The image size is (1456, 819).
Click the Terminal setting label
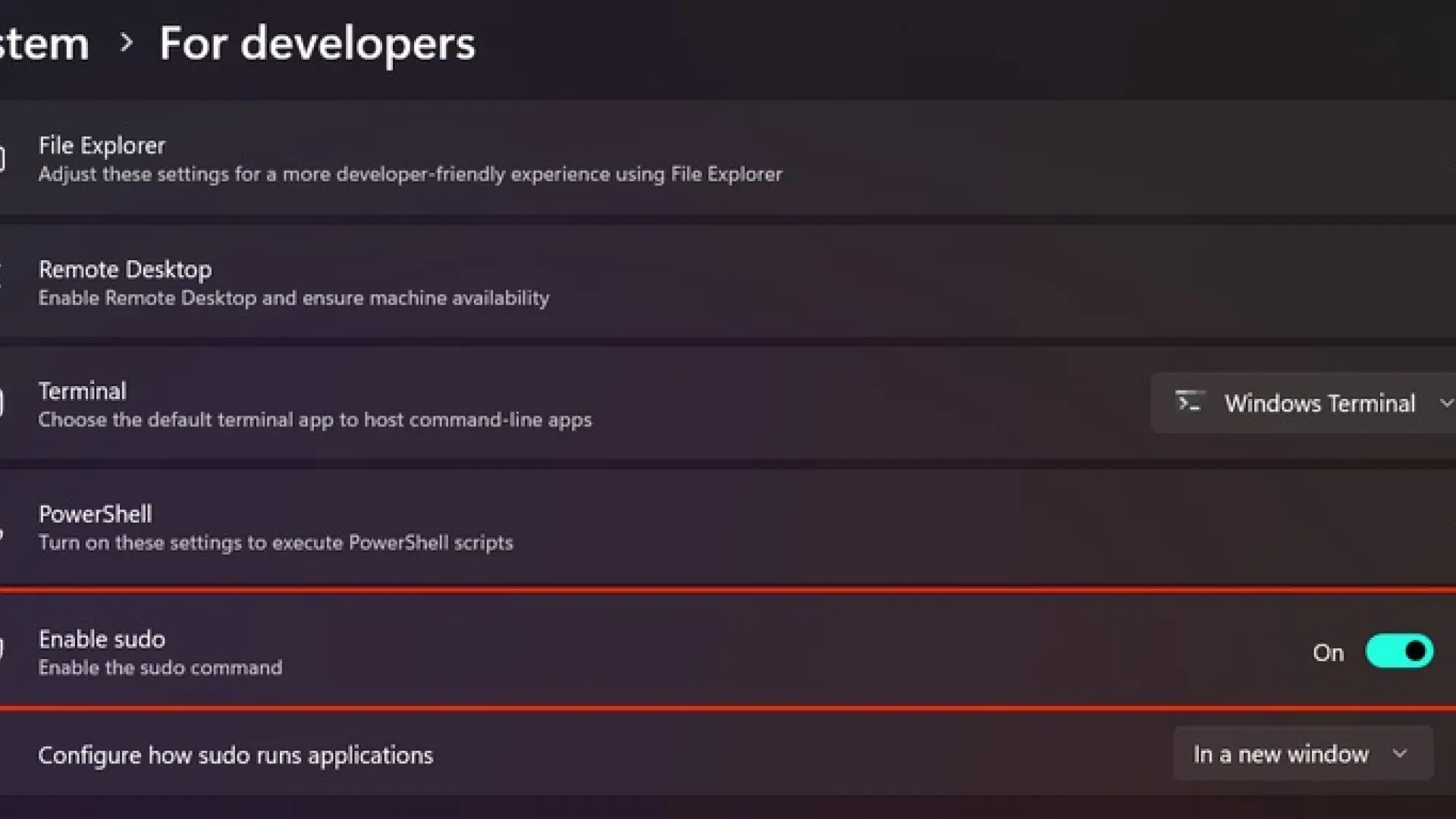coord(83,391)
